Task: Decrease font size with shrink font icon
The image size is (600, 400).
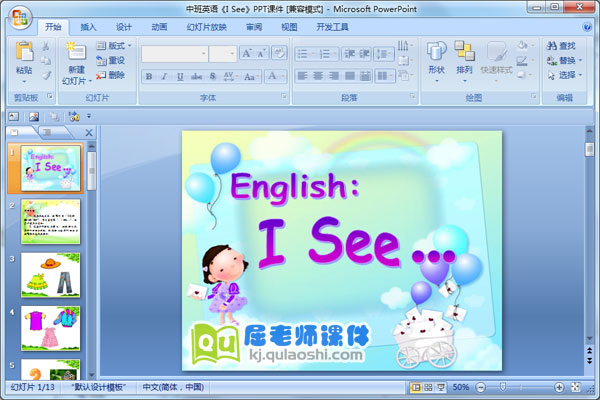Action: point(262,53)
